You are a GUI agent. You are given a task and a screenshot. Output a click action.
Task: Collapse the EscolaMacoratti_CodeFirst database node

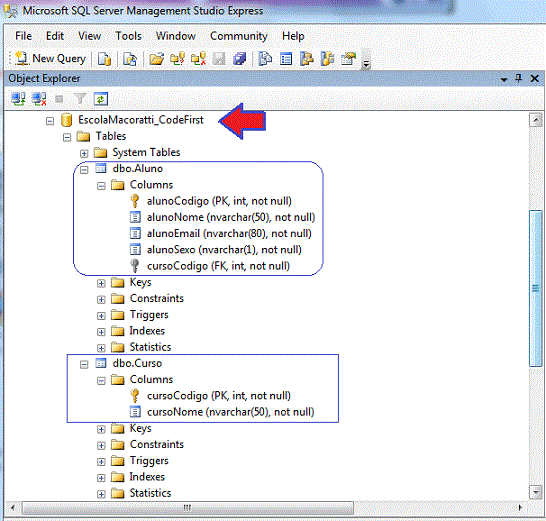pos(50,121)
